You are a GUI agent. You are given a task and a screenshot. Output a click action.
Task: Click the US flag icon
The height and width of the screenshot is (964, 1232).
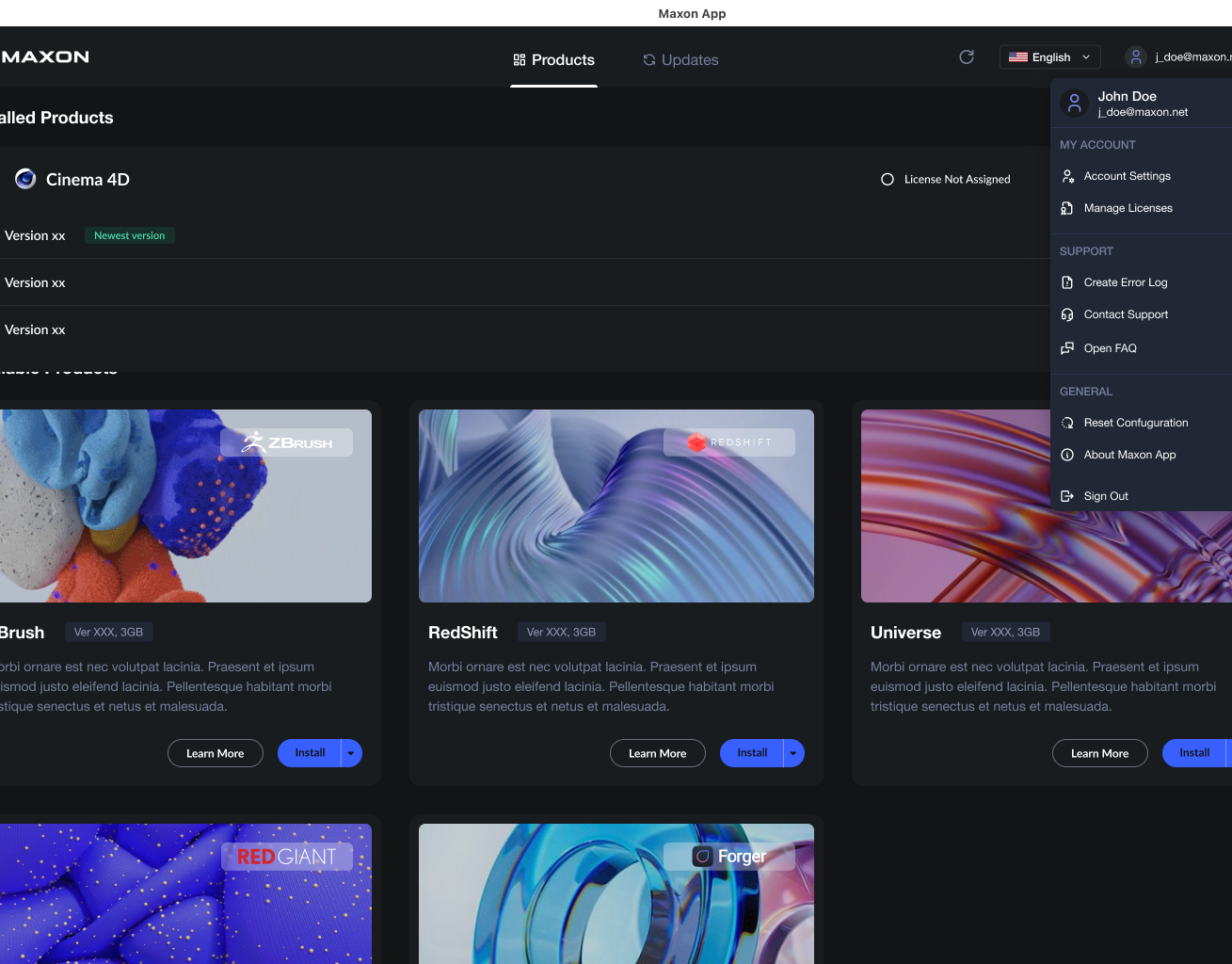click(x=1018, y=57)
